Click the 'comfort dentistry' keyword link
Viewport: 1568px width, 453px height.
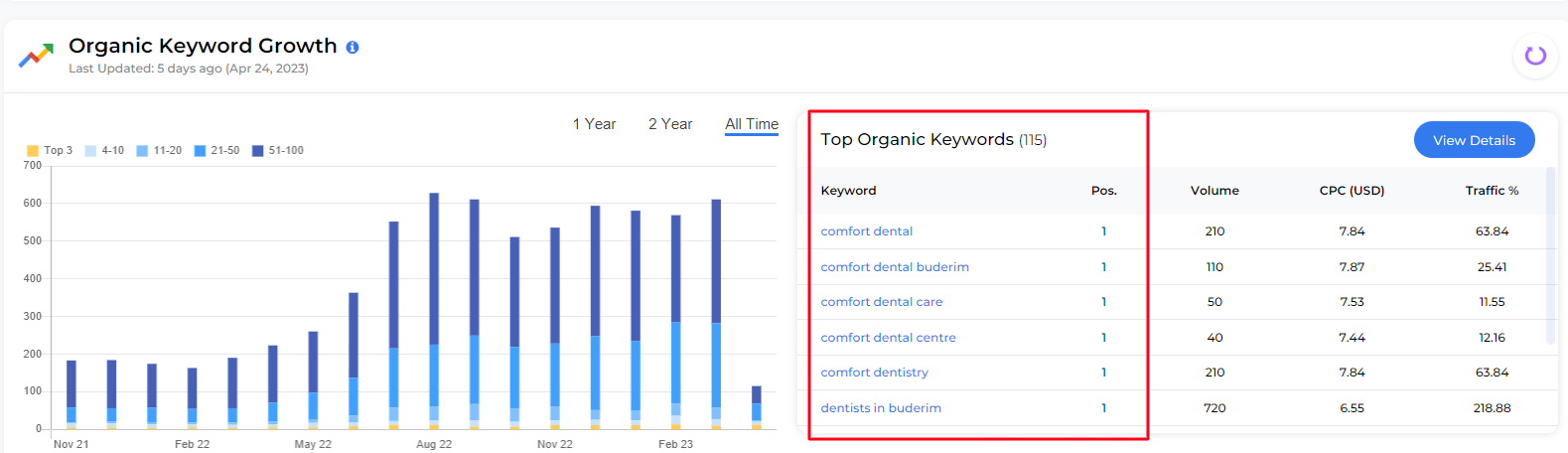click(x=874, y=373)
